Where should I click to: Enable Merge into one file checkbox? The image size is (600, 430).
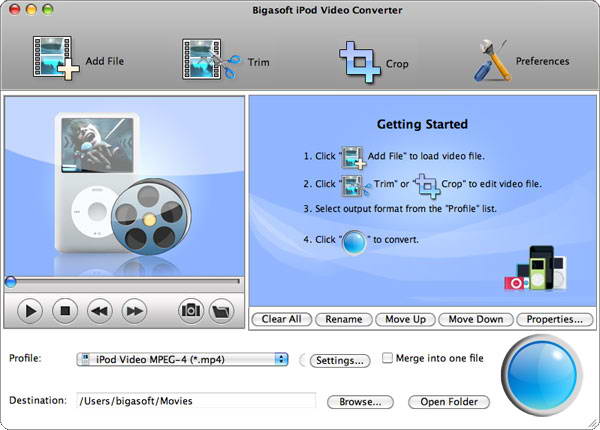(x=387, y=358)
